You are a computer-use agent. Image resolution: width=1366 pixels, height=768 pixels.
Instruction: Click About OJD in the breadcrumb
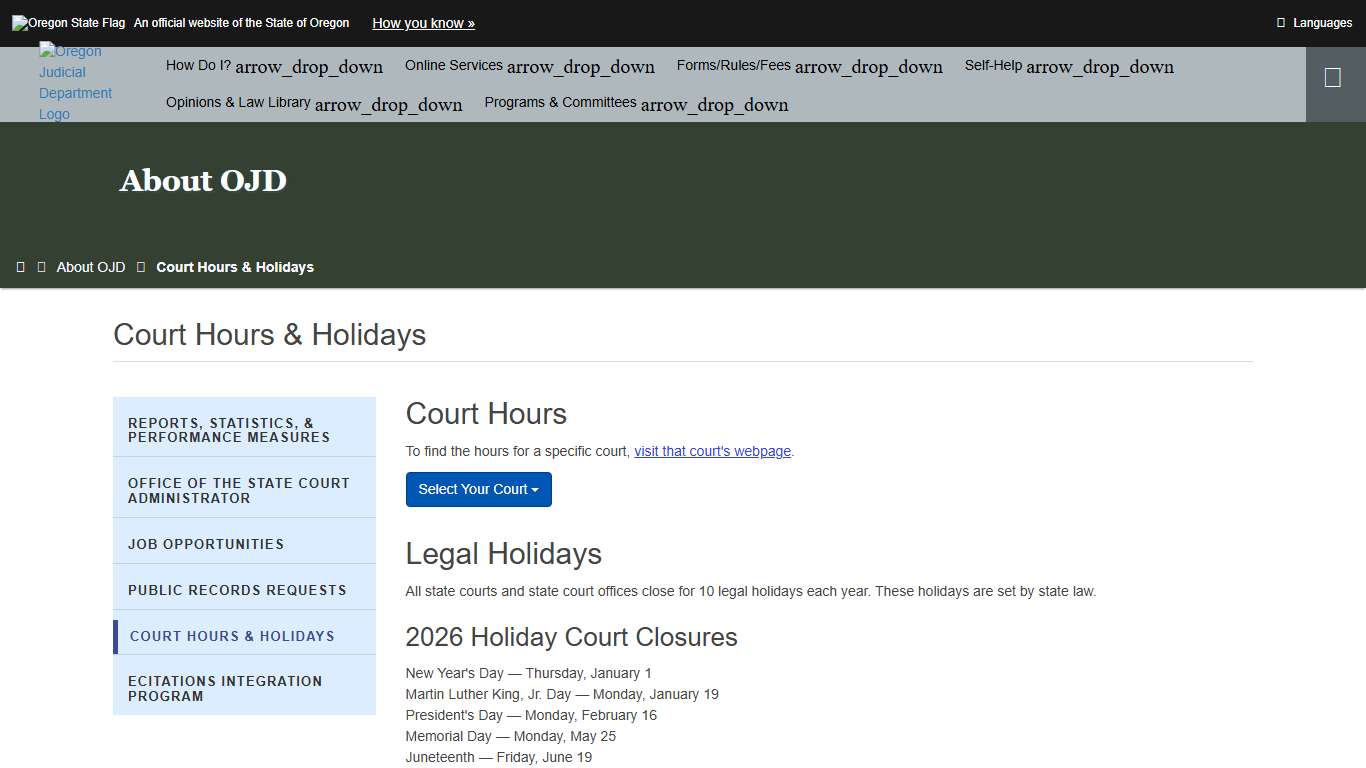[91, 266]
